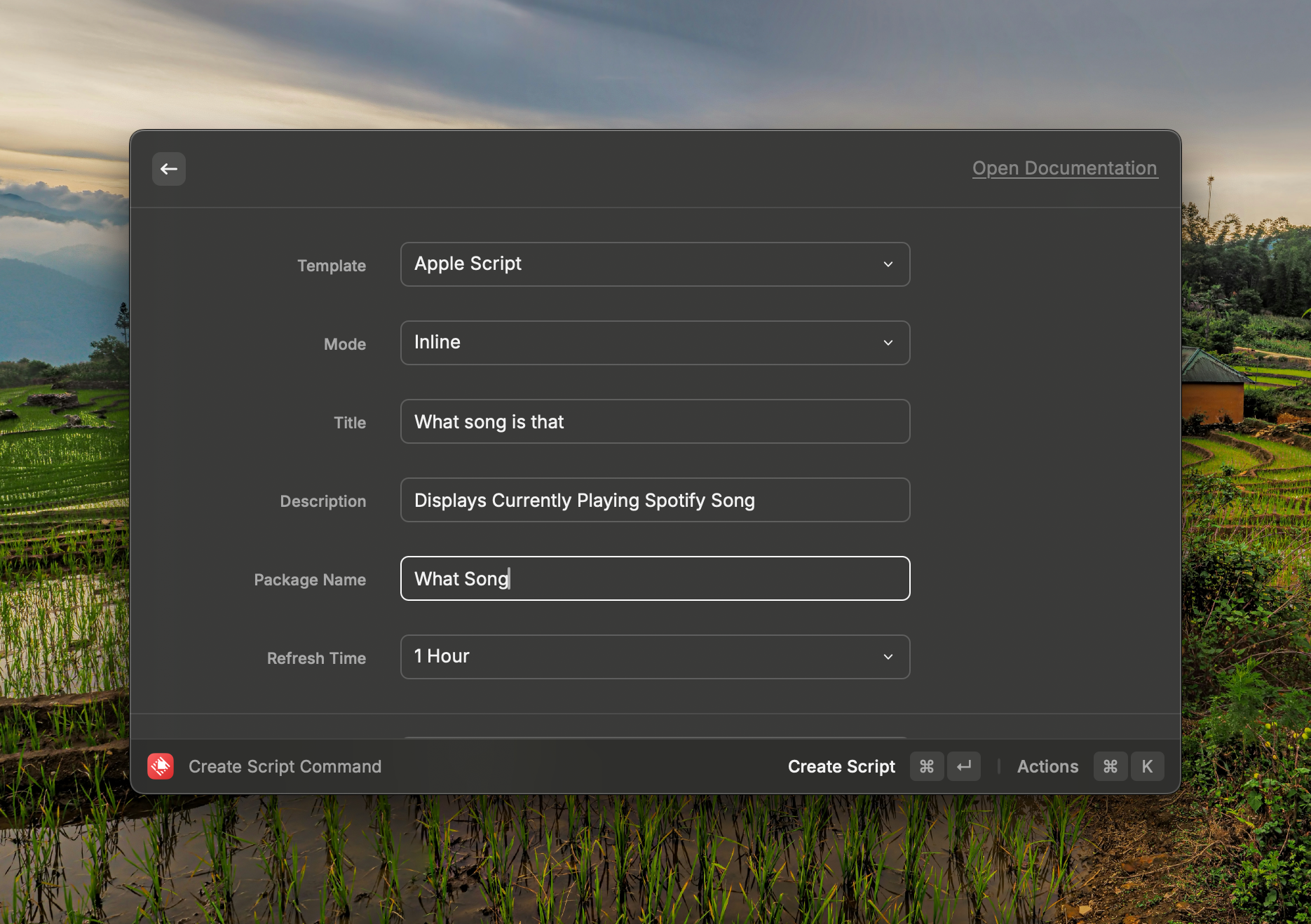The image size is (1311, 924).
Task: Focus the Title field containing What song is that
Action: coord(654,421)
